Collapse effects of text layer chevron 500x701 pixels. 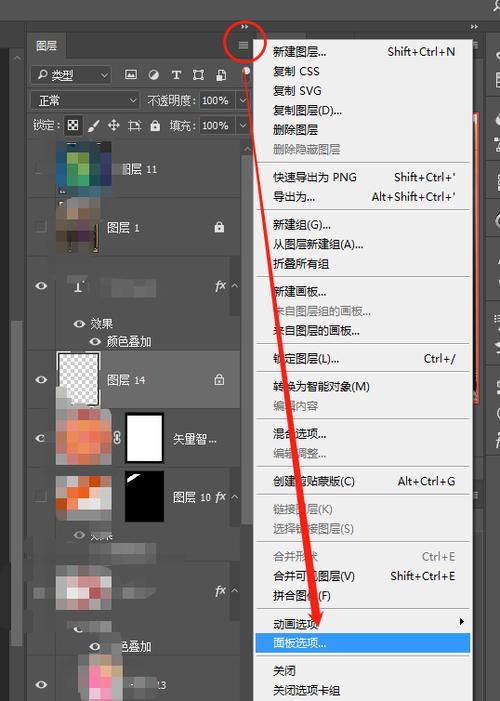pyautogui.click(x=235, y=285)
